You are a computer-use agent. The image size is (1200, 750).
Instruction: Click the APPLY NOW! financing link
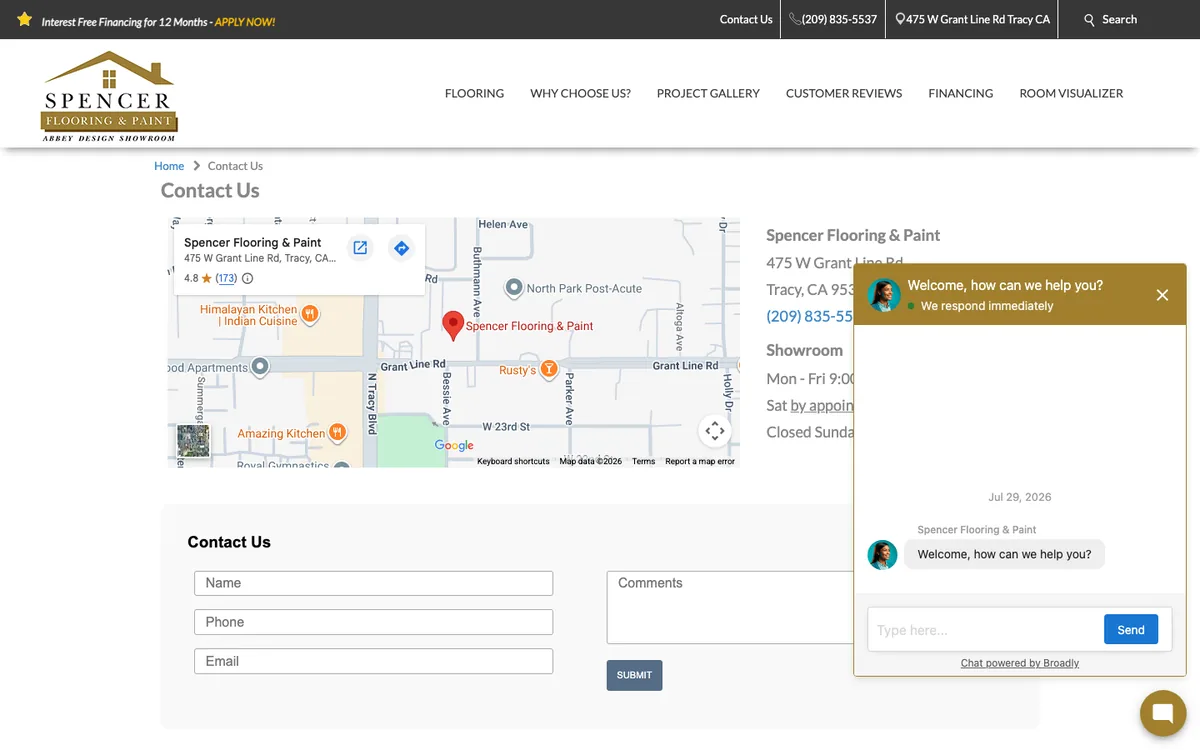click(x=245, y=22)
